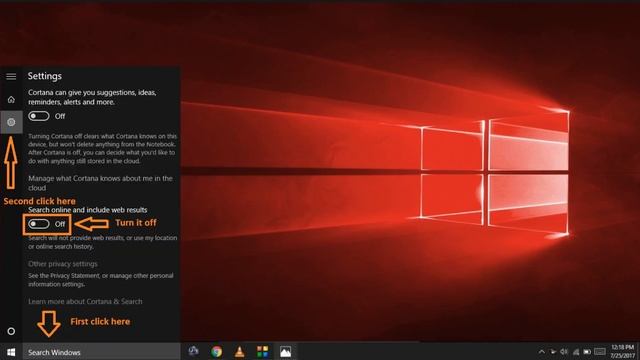This screenshot has width=640, height=360.
Task: Click the Cortana circle icon at bottom
Action: tap(11, 331)
